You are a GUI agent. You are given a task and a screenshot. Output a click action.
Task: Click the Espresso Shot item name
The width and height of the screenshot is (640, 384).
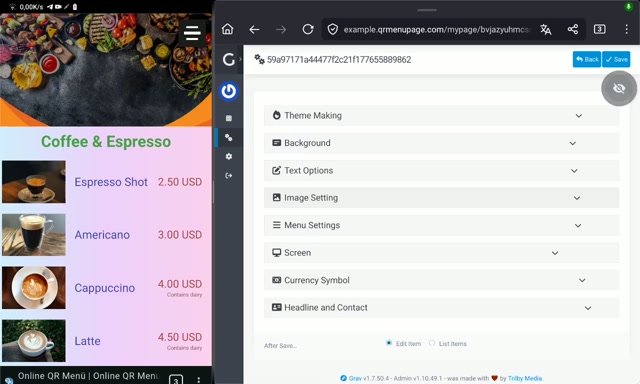111,182
